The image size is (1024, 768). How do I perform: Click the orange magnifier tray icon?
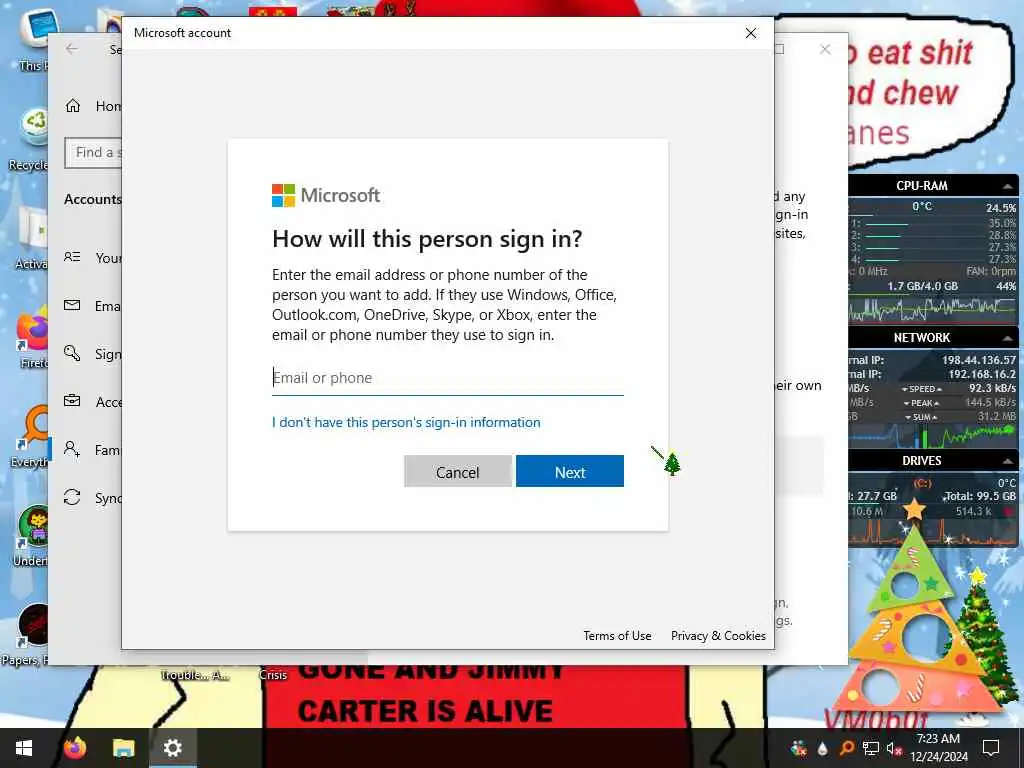click(846, 748)
